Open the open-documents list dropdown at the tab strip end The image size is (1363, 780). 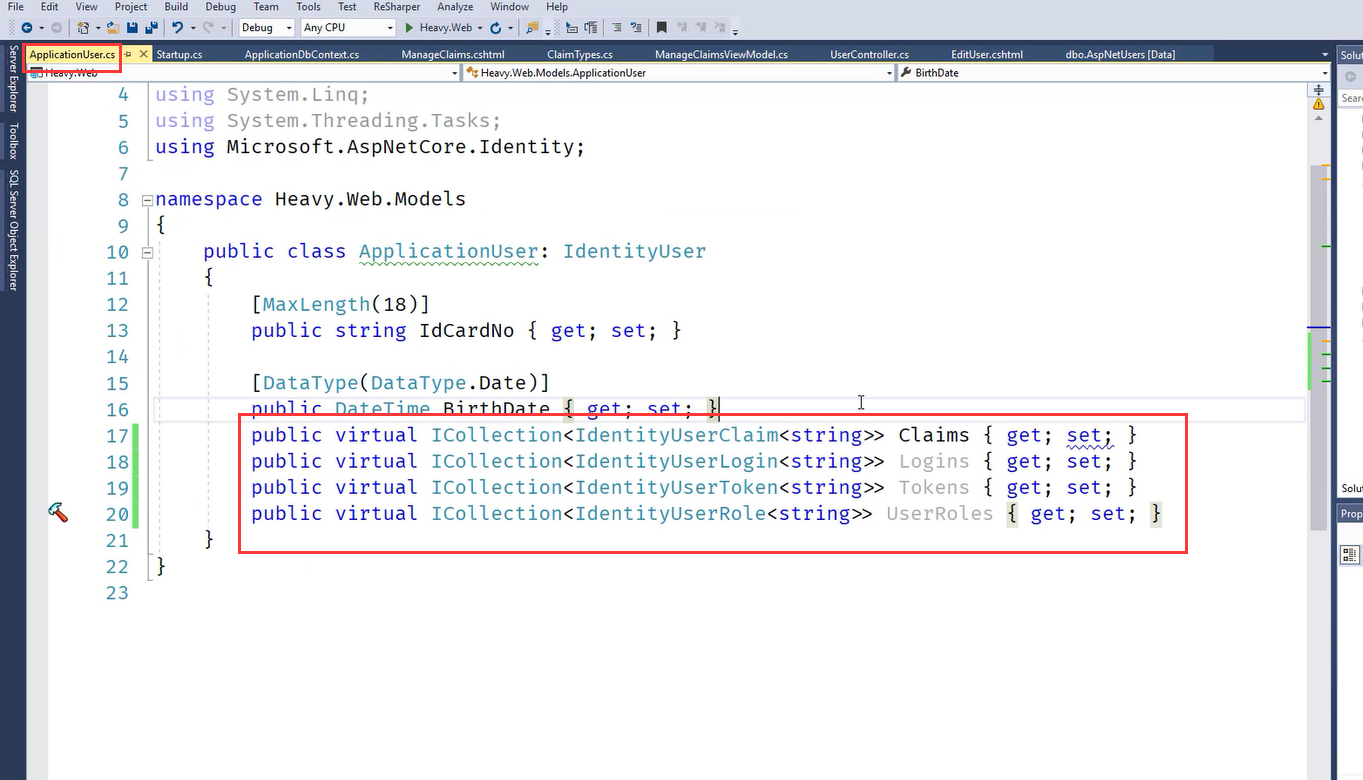pos(1325,55)
